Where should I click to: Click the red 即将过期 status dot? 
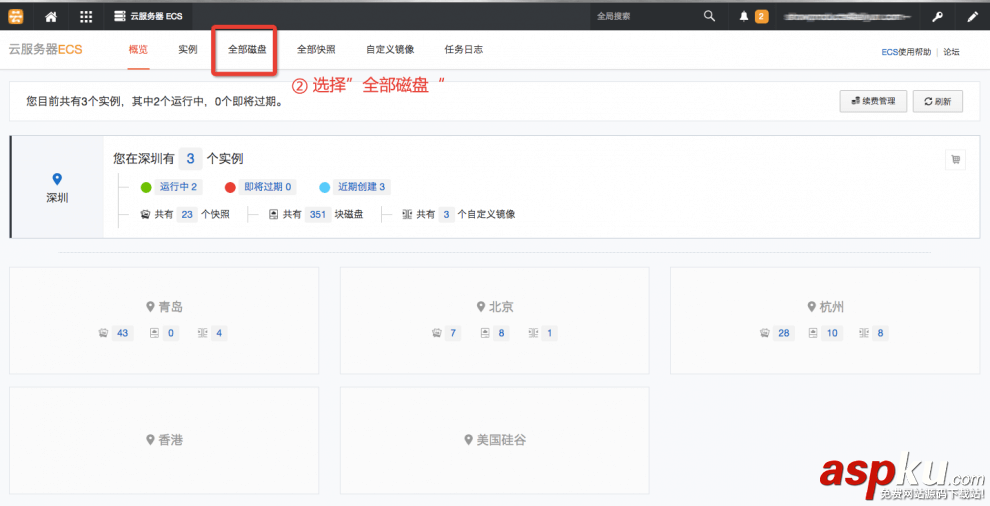pyautogui.click(x=230, y=187)
